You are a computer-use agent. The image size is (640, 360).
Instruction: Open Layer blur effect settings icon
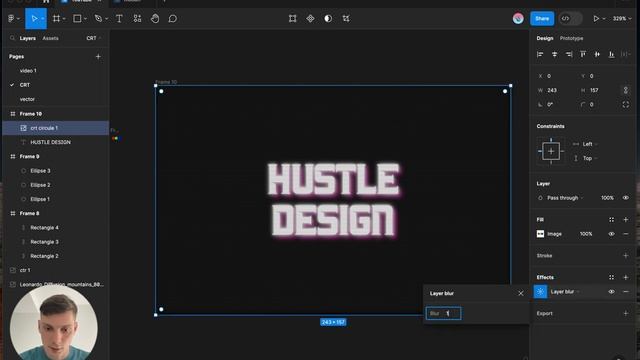[x=540, y=291]
